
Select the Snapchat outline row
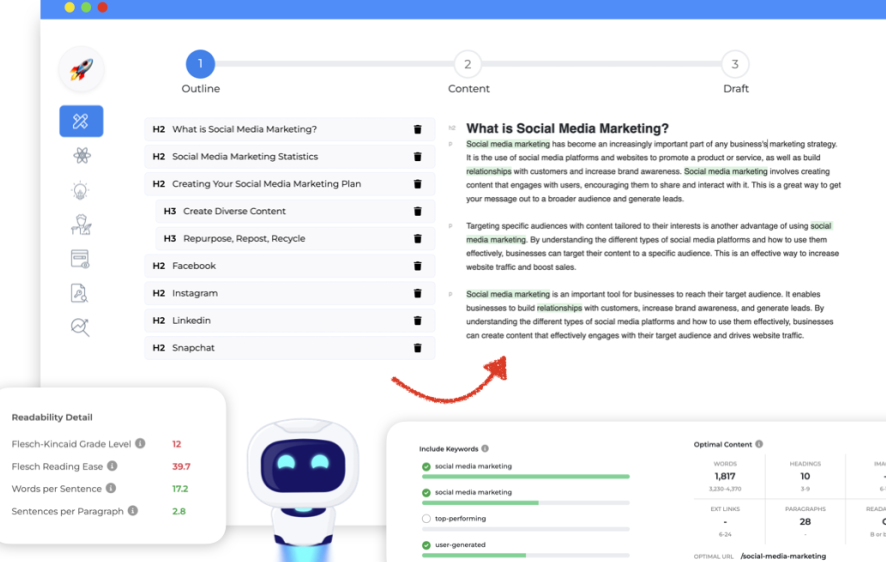click(289, 348)
